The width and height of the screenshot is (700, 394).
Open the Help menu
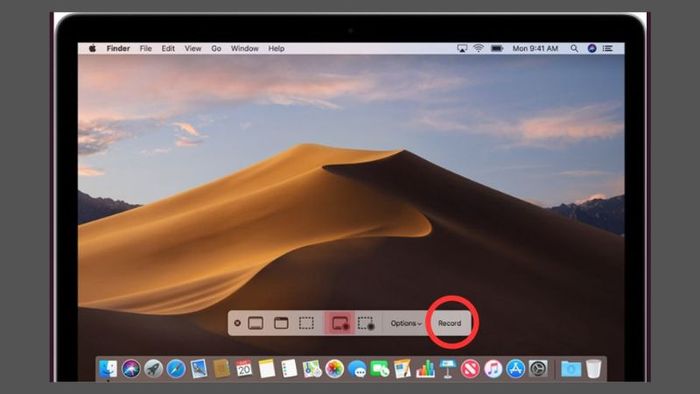[x=276, y=48]
